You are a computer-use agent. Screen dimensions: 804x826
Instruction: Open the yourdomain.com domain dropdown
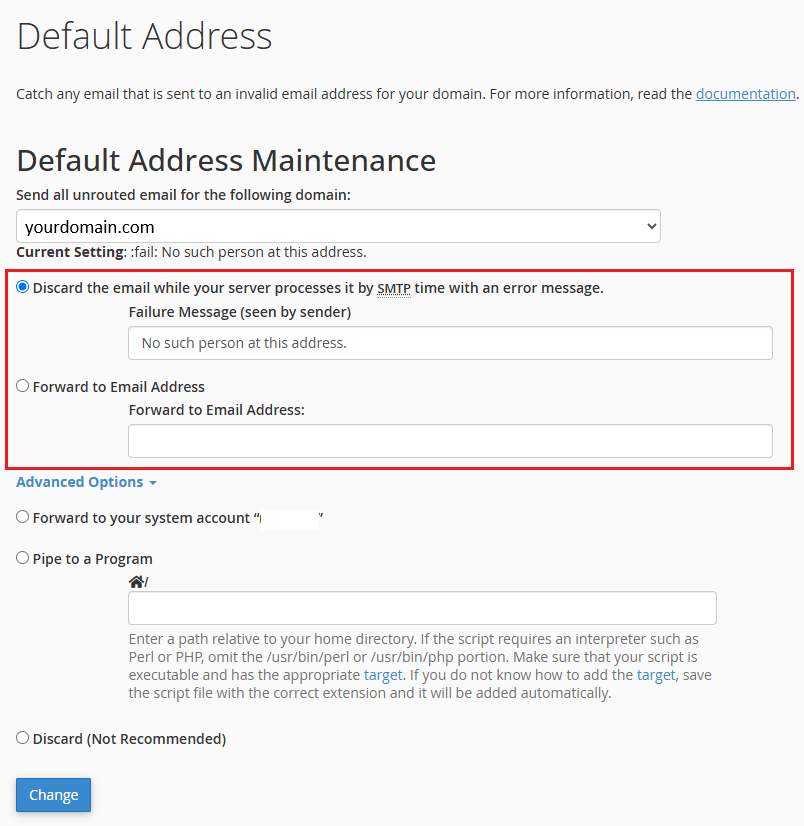click(x=338, y=226)
